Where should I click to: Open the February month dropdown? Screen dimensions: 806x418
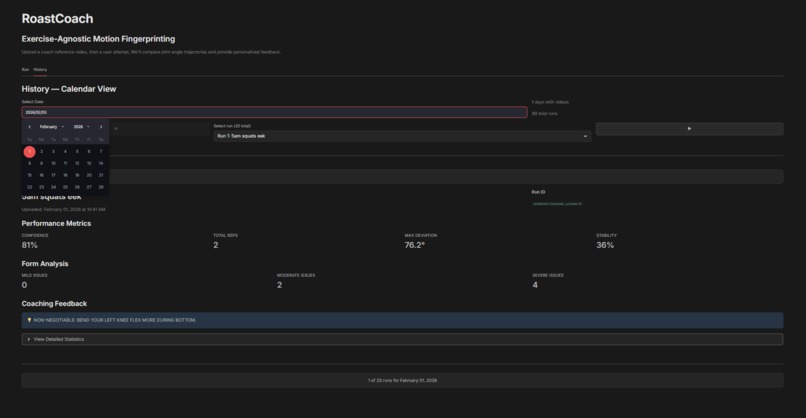point(51,126)
